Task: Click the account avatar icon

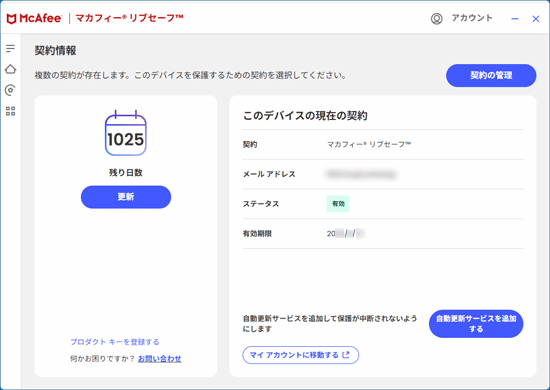Action: click(x=436, y=19)
